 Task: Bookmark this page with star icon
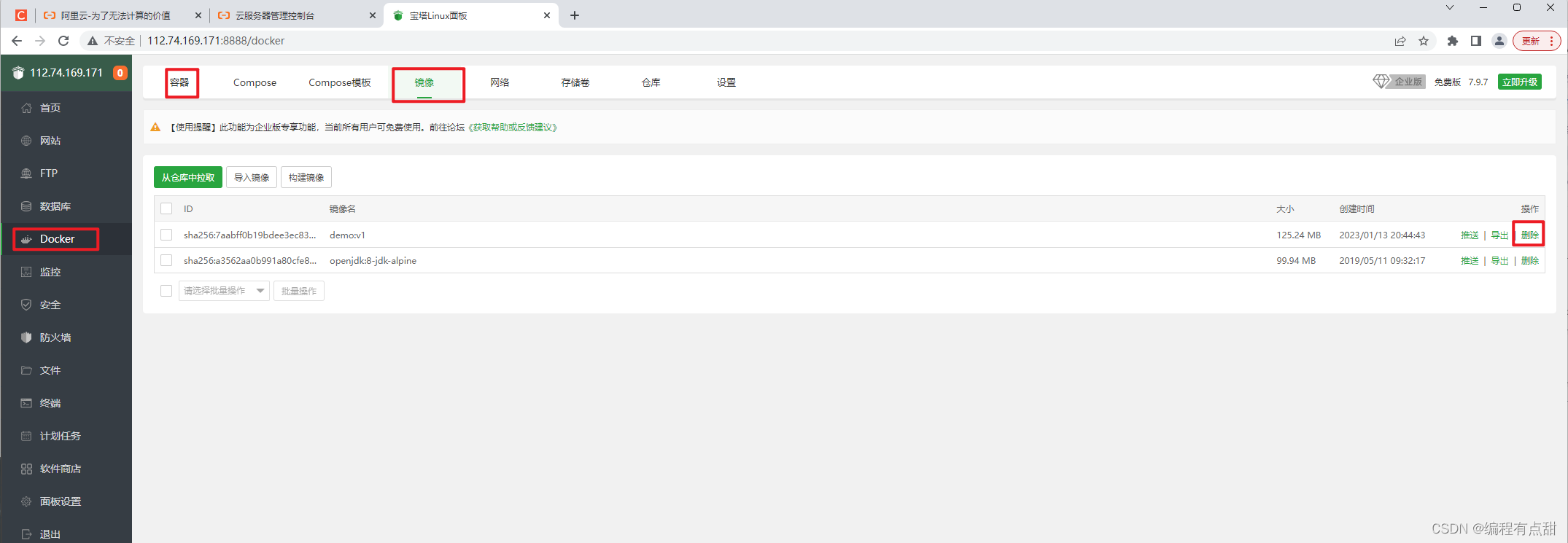(x=1424, y=41)
